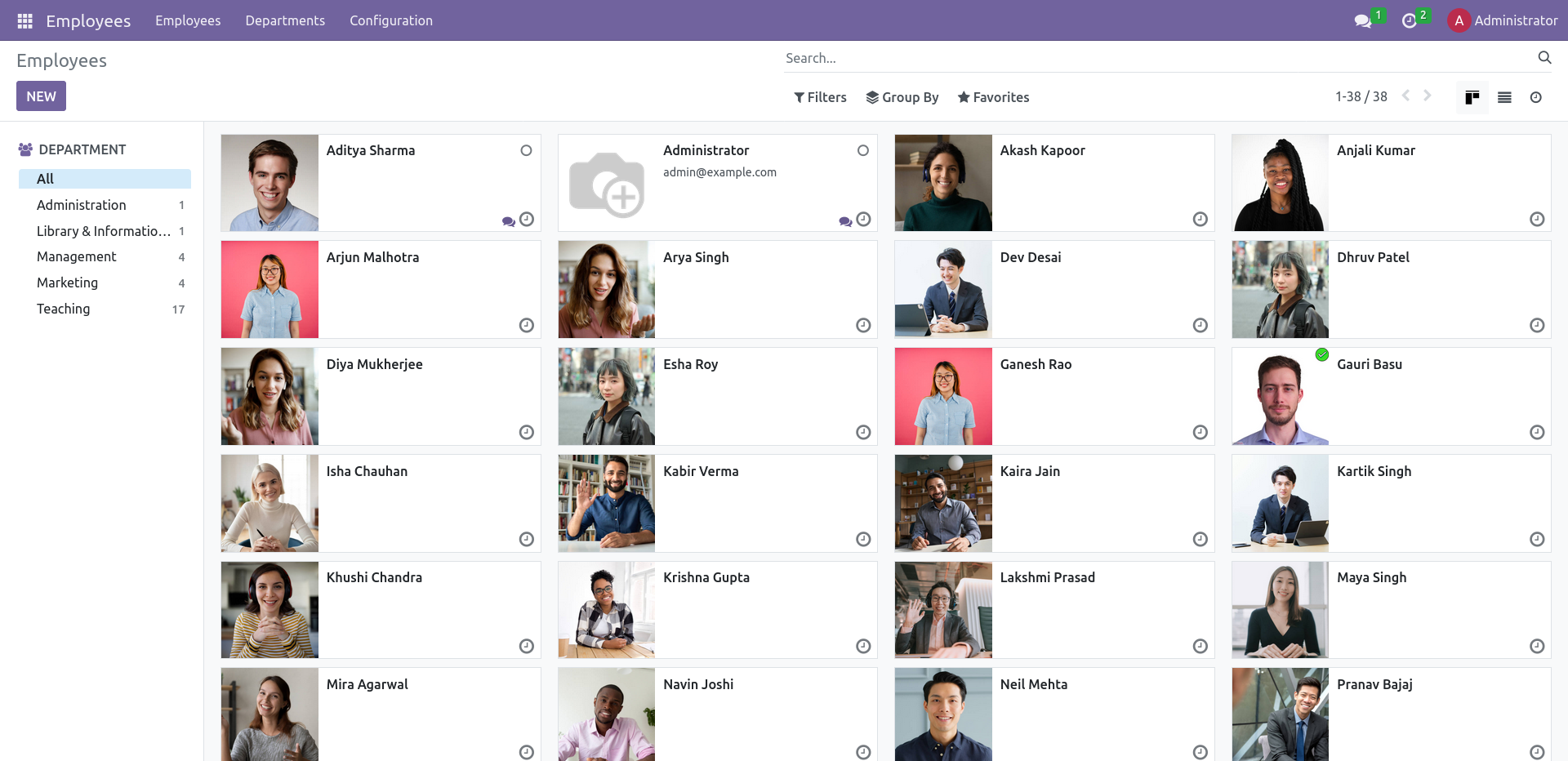Switch to activity view

click(1536, 97)
